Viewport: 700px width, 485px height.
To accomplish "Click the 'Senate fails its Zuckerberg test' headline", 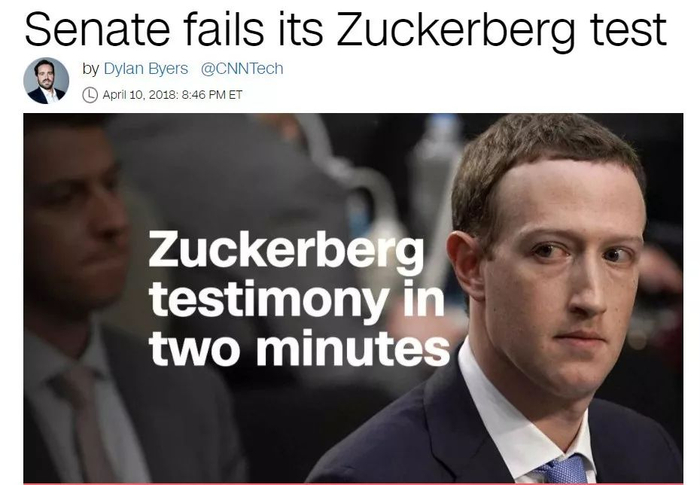I will coord(346,29).
